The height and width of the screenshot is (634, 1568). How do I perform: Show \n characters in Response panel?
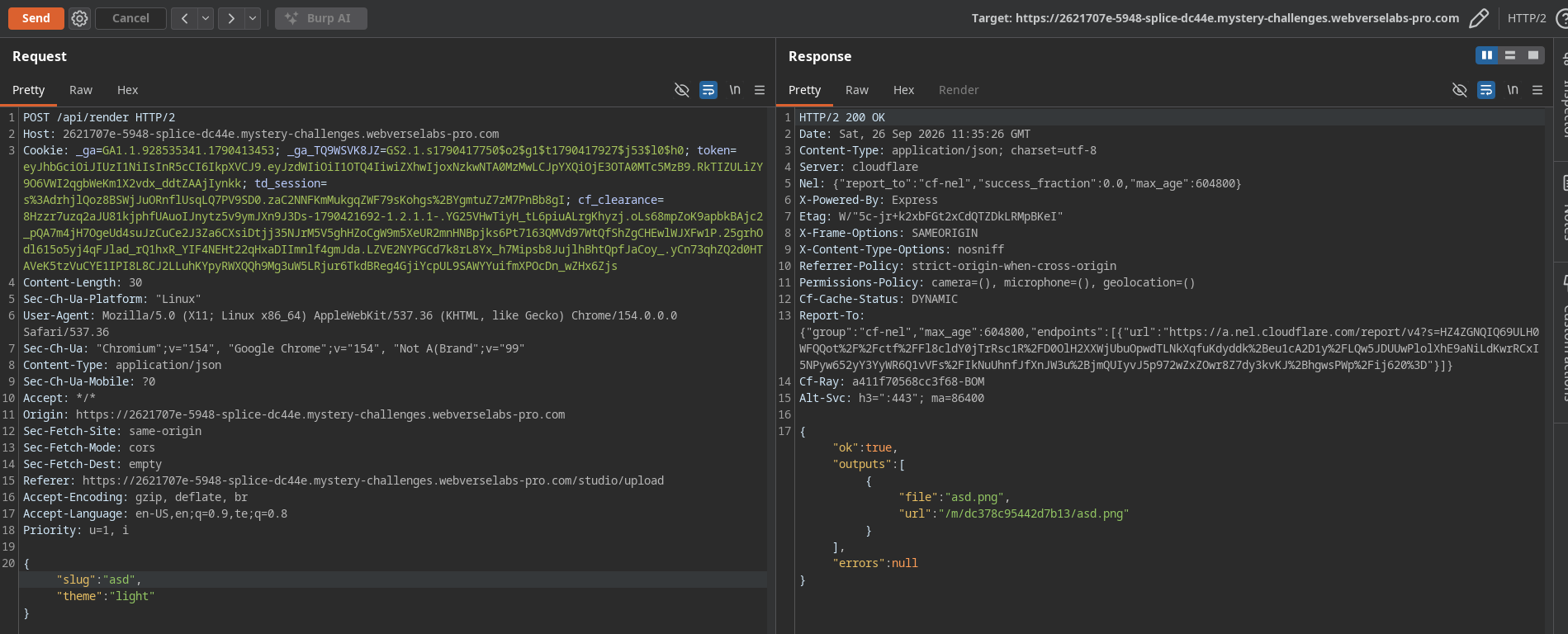point(1513,90)
